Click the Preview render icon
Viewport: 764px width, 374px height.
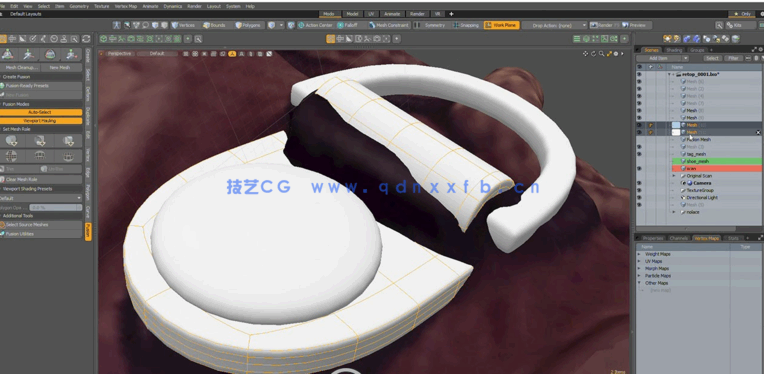point(625,25)
